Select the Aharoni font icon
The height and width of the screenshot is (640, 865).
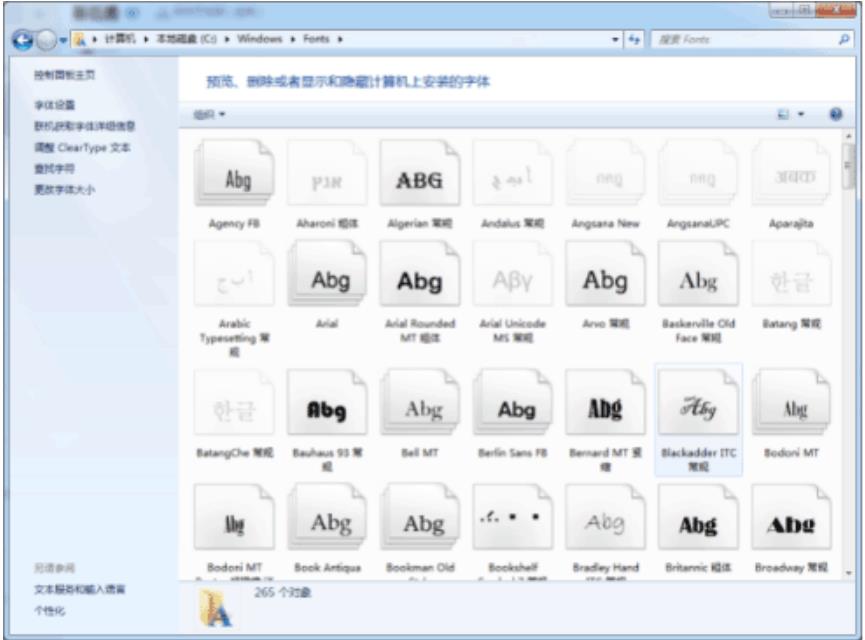click(327, 174)
